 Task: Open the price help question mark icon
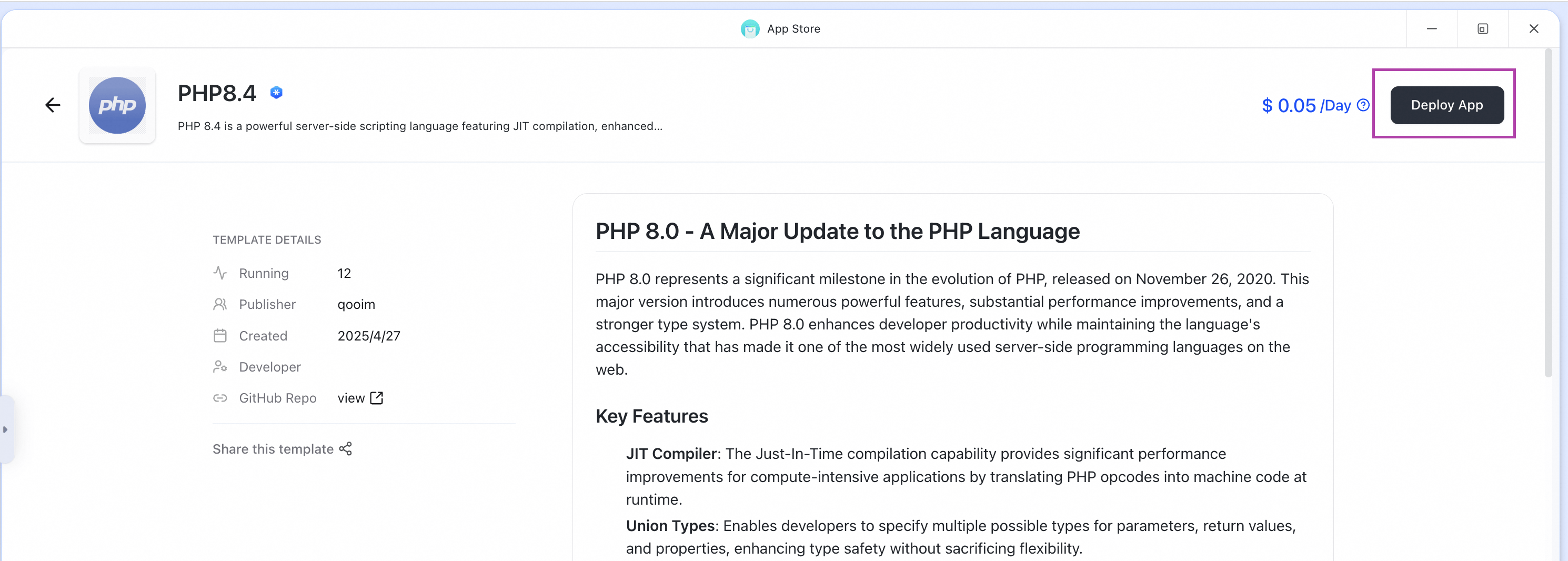pyautogui.click(x=1363, y=105)
